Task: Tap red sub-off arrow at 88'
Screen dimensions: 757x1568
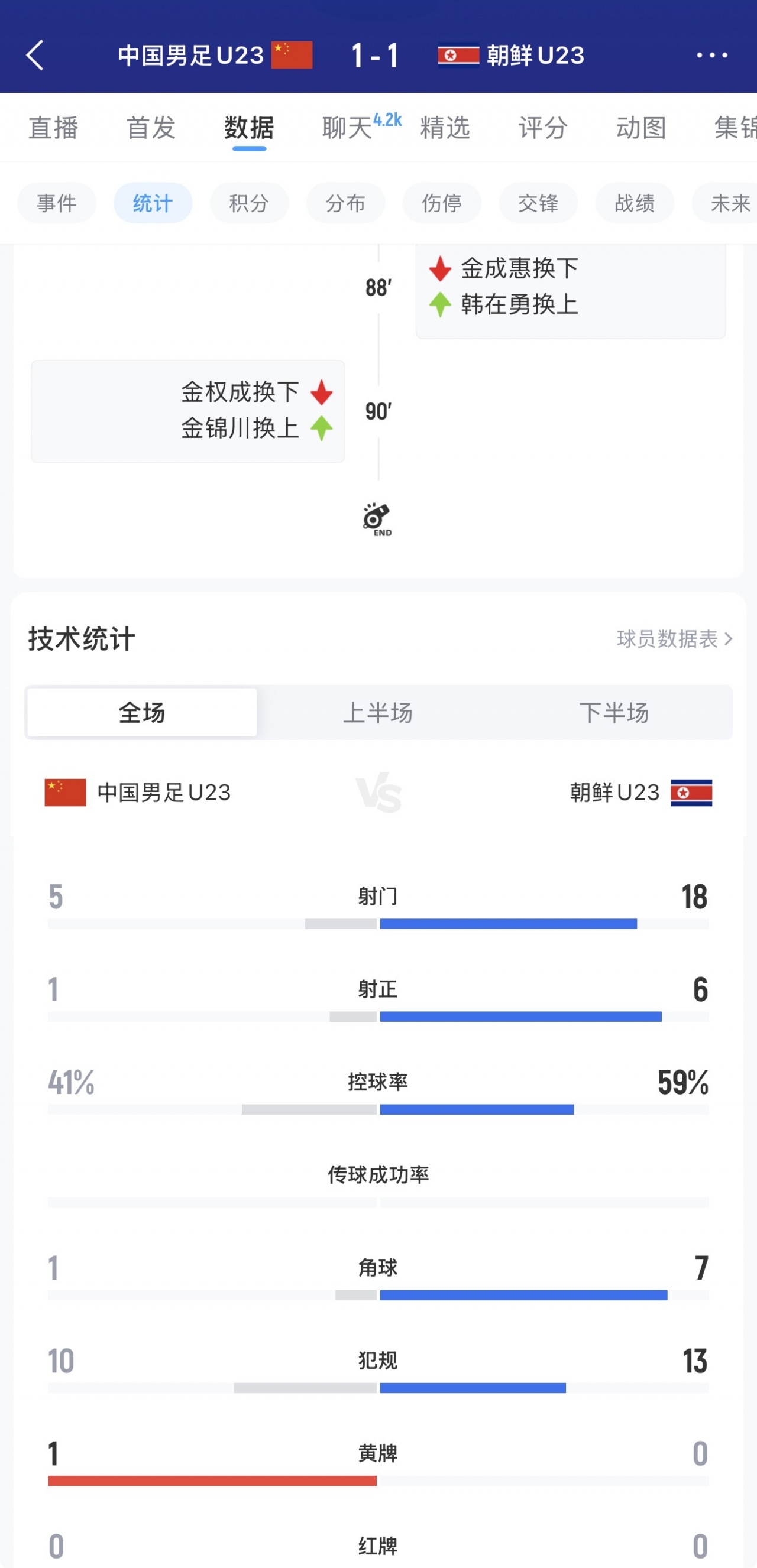Action: [x=439, y=268]
